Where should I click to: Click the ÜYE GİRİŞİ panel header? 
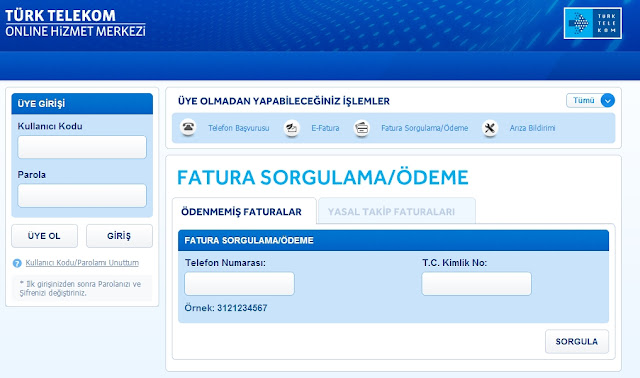point(82,104)
